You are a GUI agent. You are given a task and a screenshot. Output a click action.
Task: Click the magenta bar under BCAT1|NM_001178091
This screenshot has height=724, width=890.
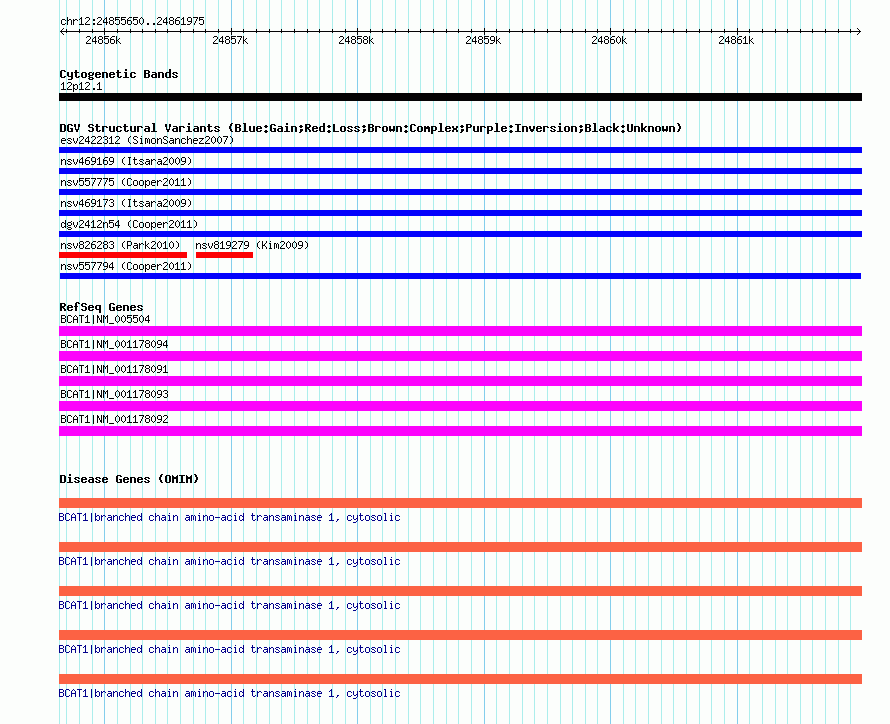460,381
